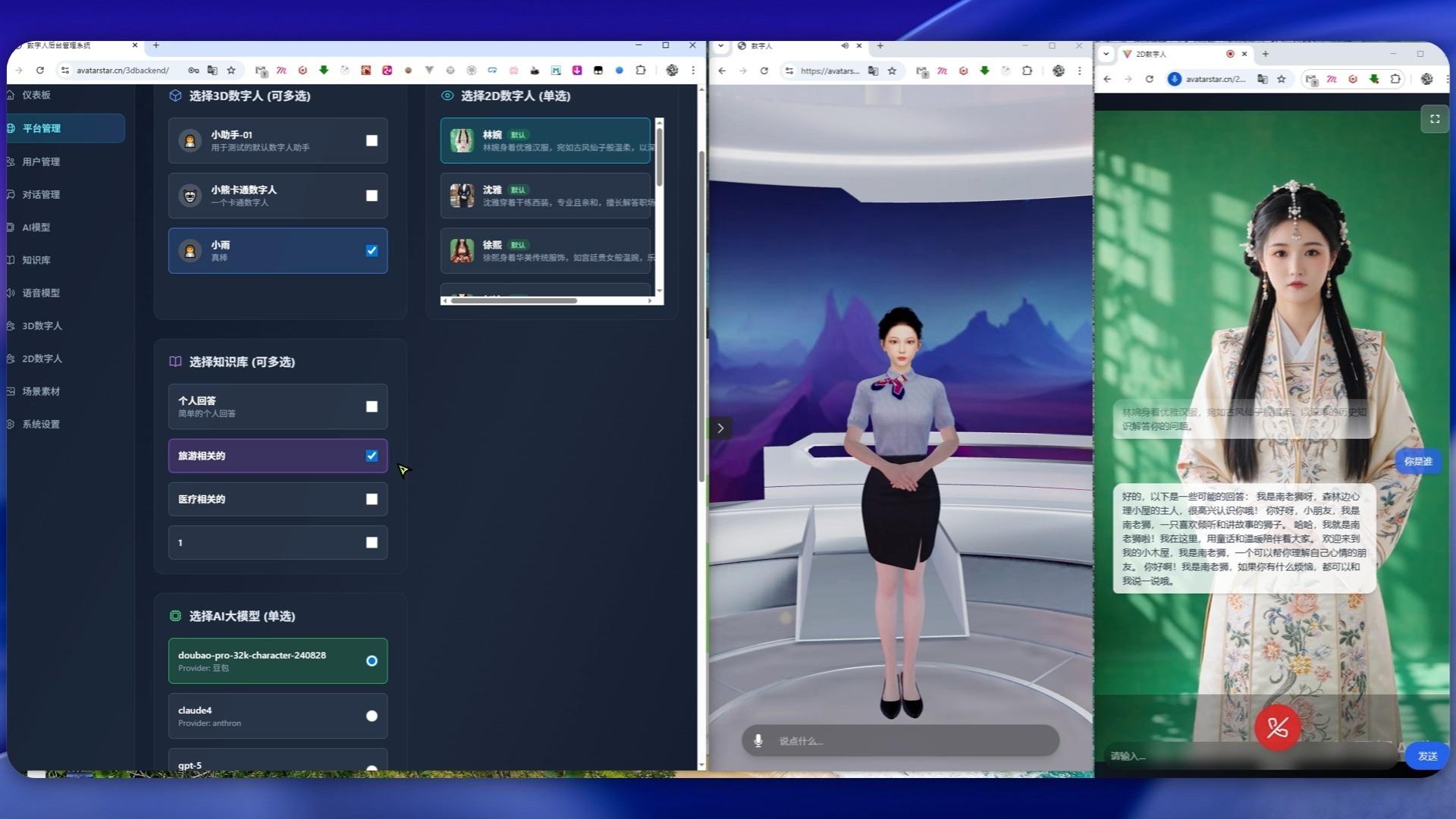Open 仪表板 in the sidebar
The height and width of the screenshot is (819, 1456).
tap(36, 95)
